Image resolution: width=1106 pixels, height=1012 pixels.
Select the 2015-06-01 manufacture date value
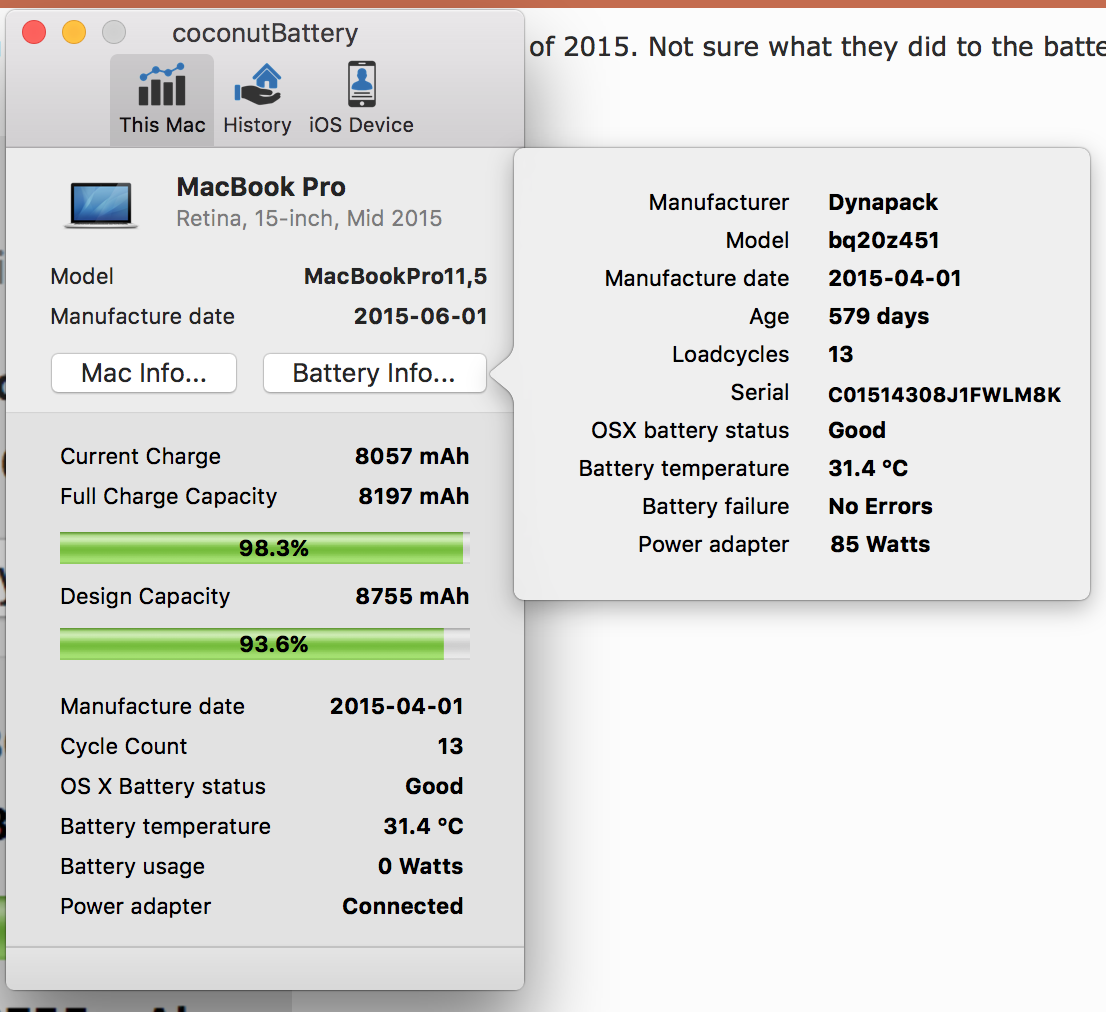click(421, 316)
